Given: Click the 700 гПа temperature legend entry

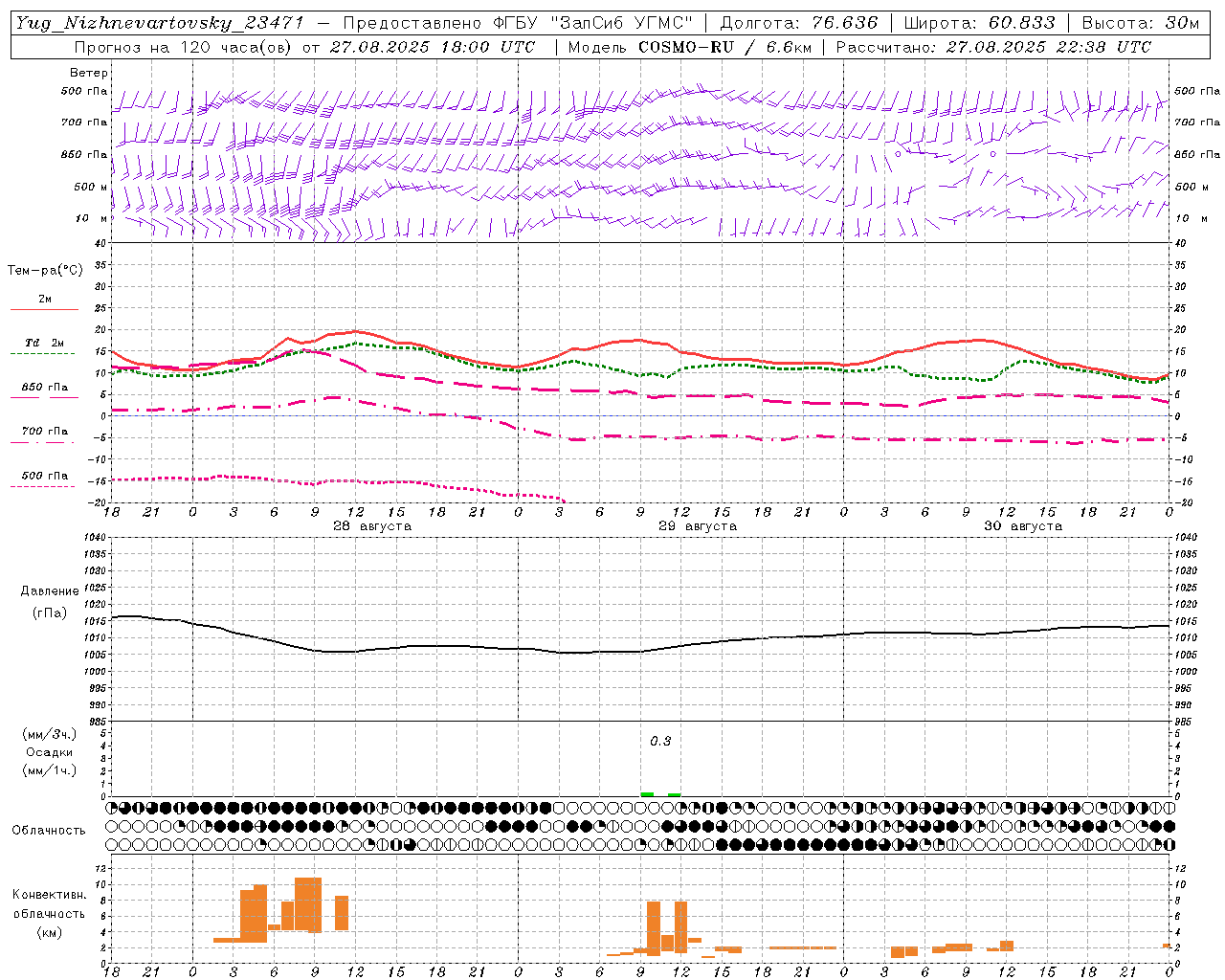Looking at the screenshot, I should tap(44, 431).
